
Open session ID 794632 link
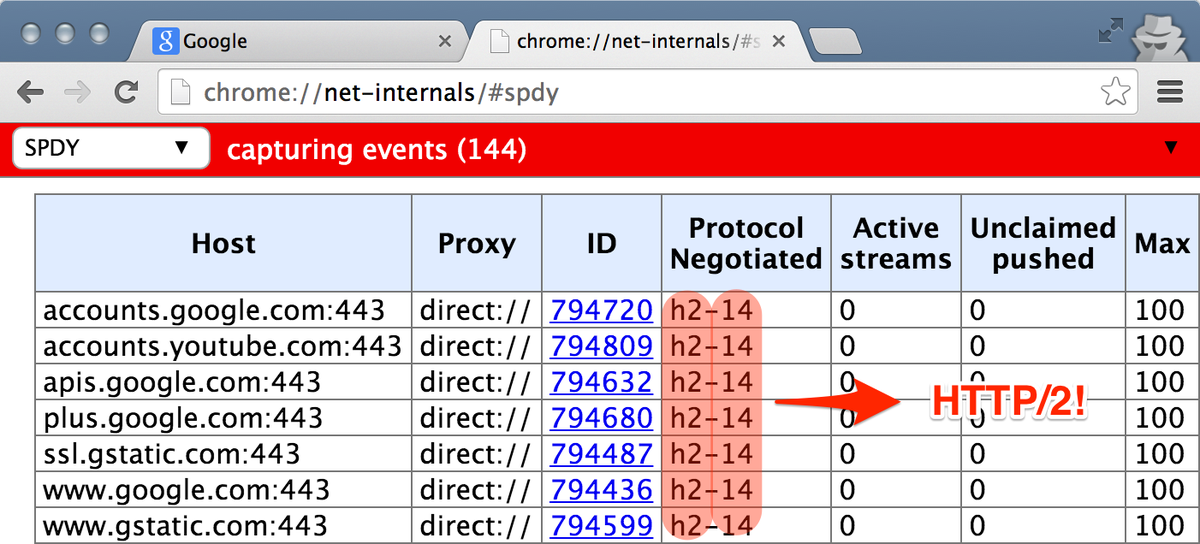click(x=601, y=382)
